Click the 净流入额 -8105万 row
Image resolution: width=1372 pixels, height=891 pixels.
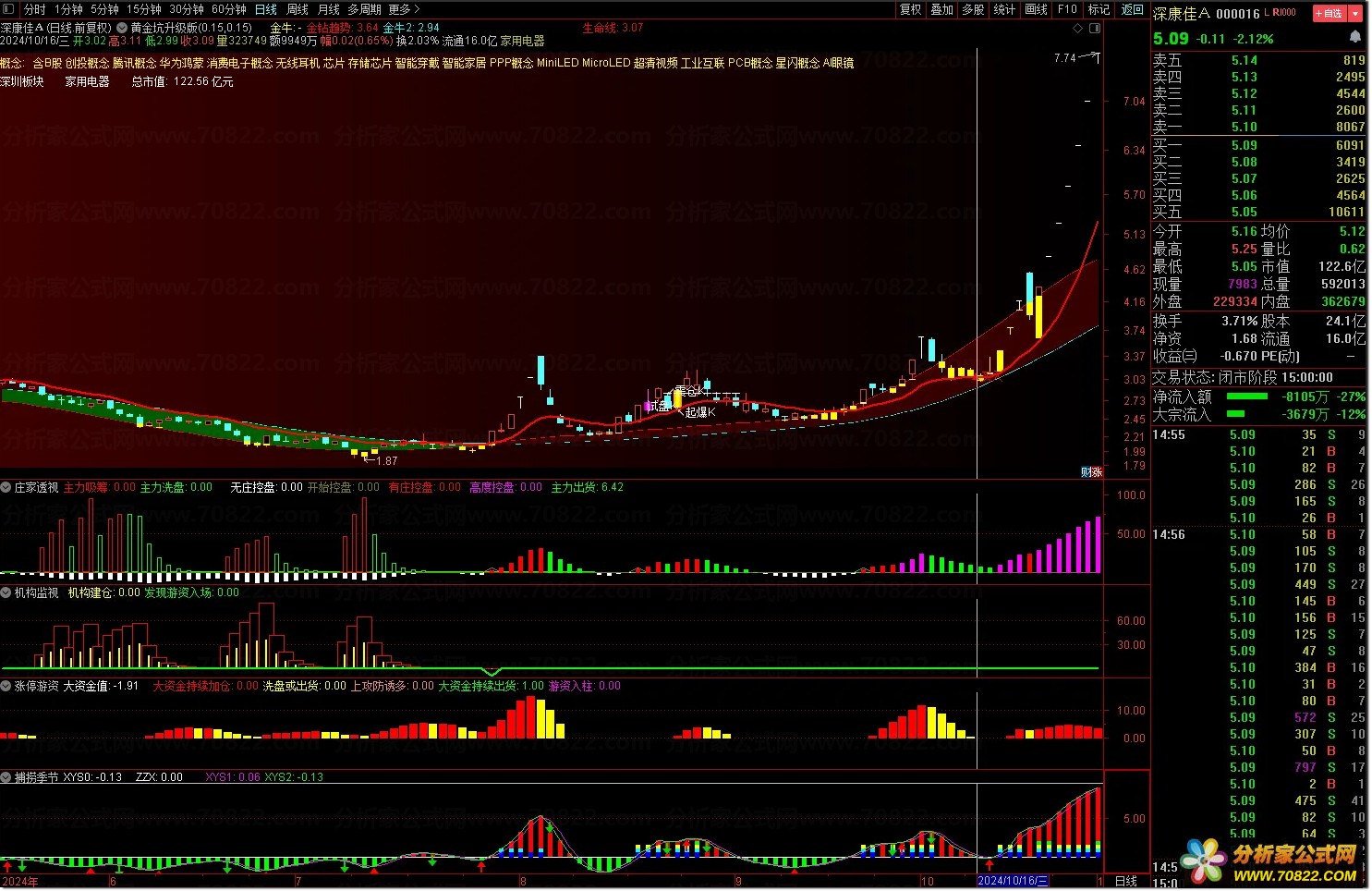coord(1258,397)
